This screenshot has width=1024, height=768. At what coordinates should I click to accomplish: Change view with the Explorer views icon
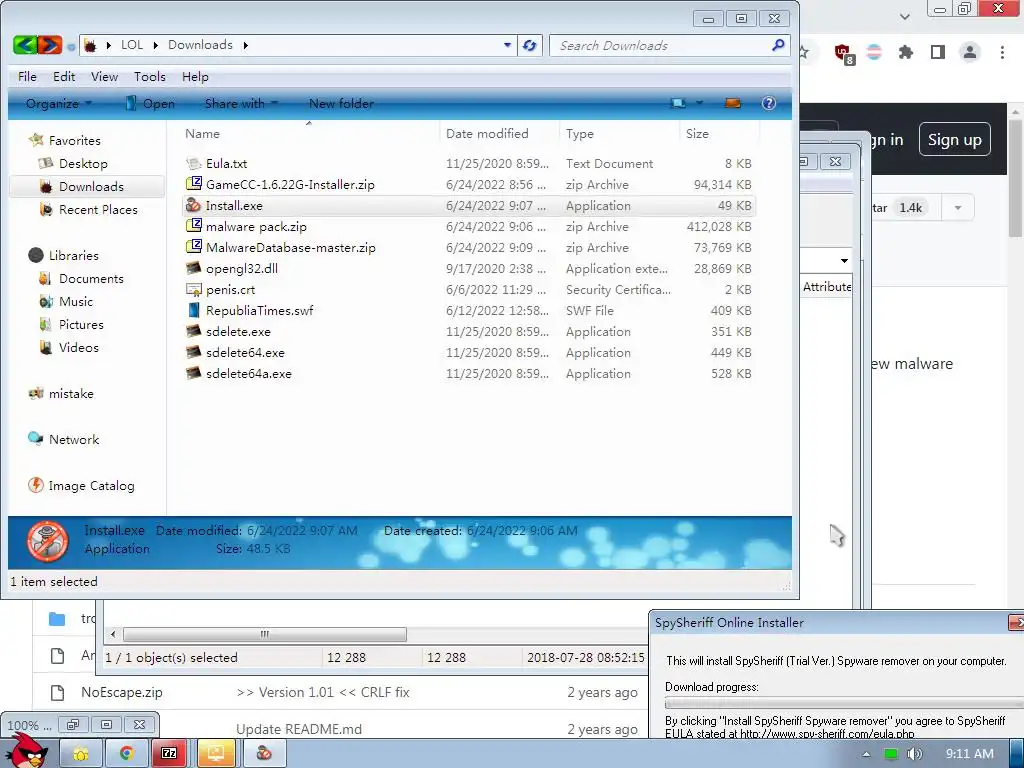(x=679, y=103)
